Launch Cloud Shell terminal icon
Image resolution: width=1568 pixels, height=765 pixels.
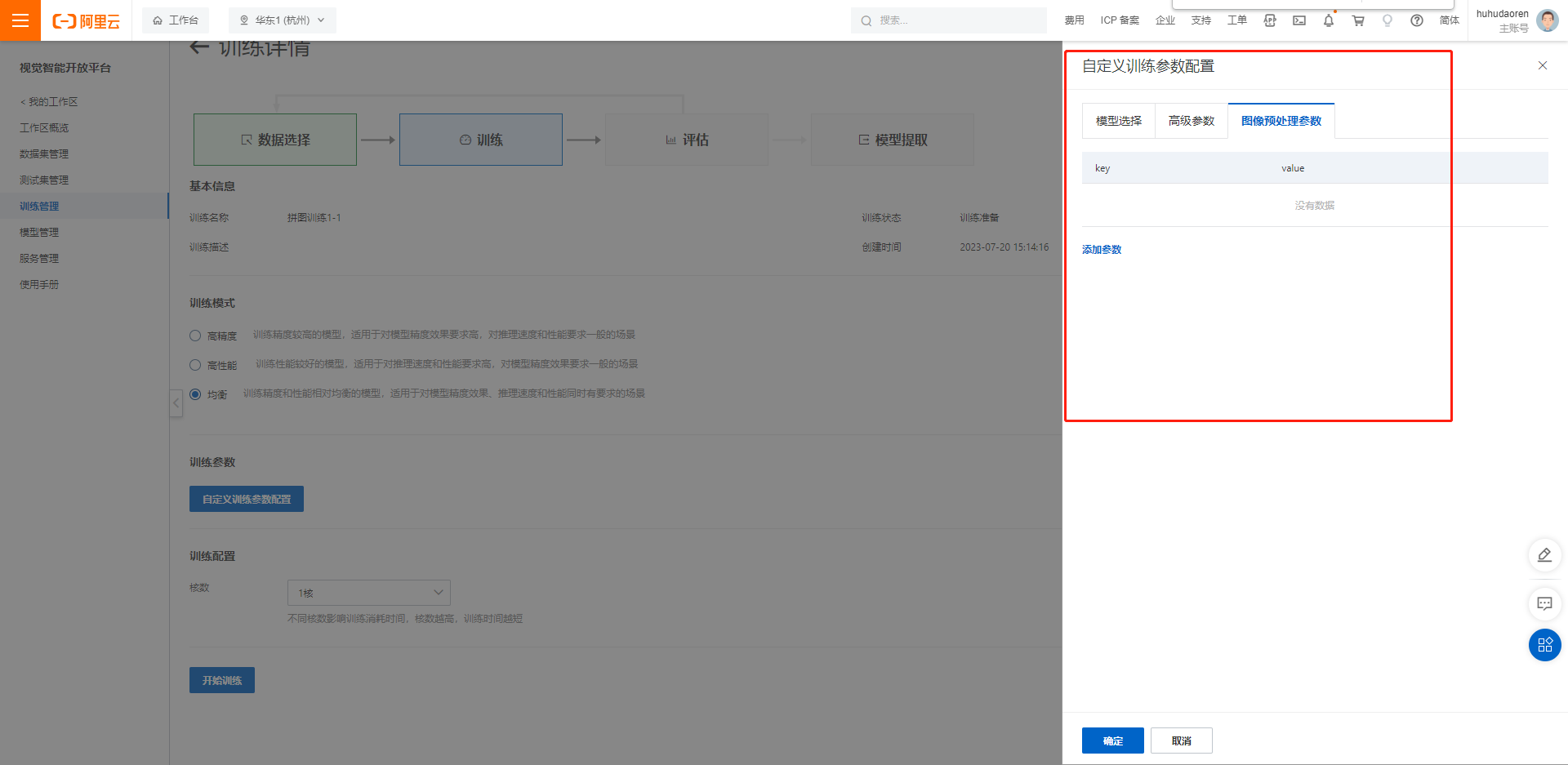(1299, 20)
